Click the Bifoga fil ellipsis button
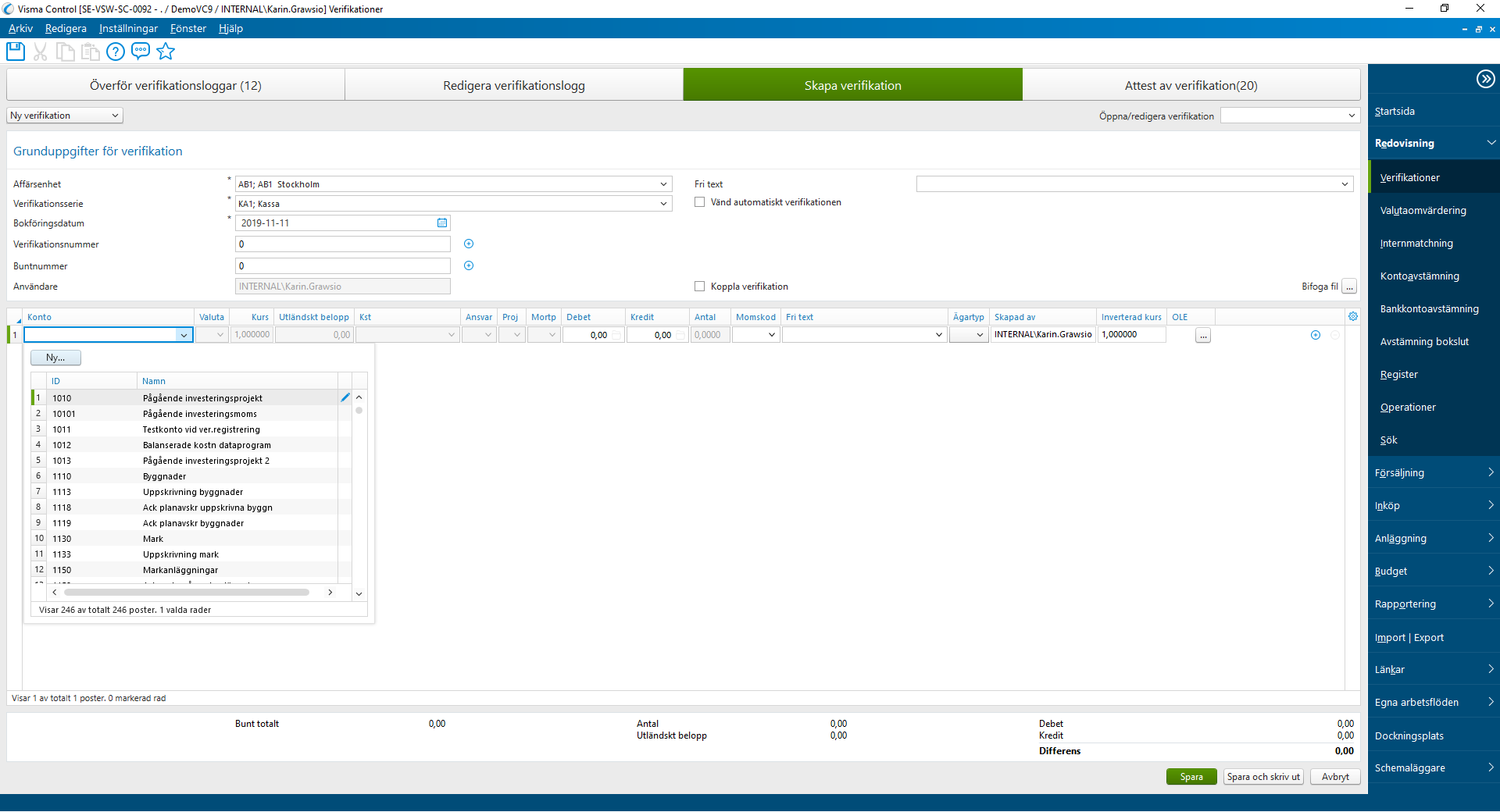Image resolution: width=1500 pixels, height=812 pixels. click(1349, 287)
